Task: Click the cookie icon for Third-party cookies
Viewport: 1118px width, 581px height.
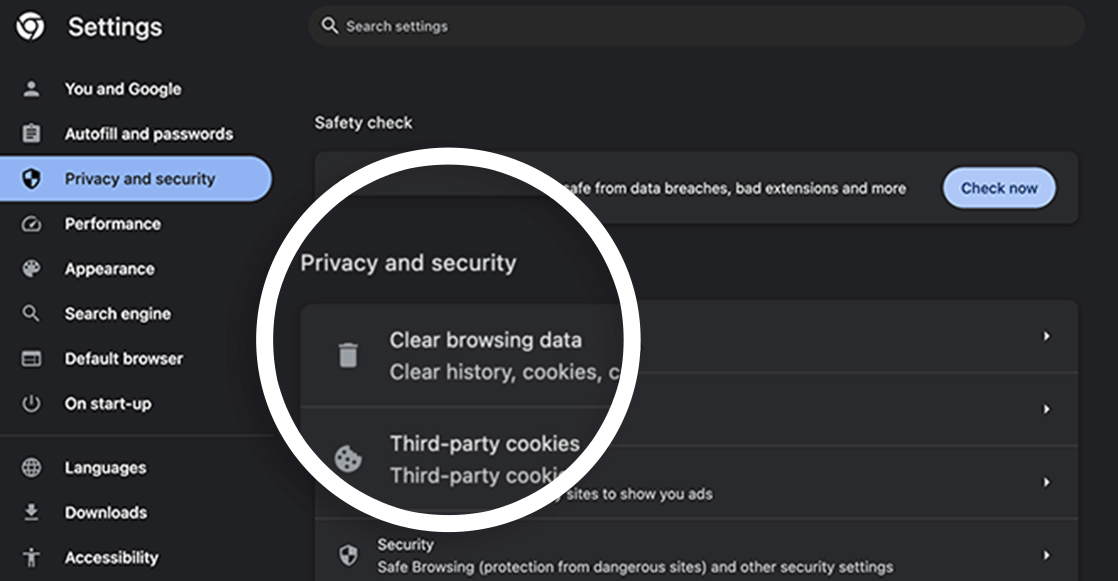Action: tap(348, 458)
